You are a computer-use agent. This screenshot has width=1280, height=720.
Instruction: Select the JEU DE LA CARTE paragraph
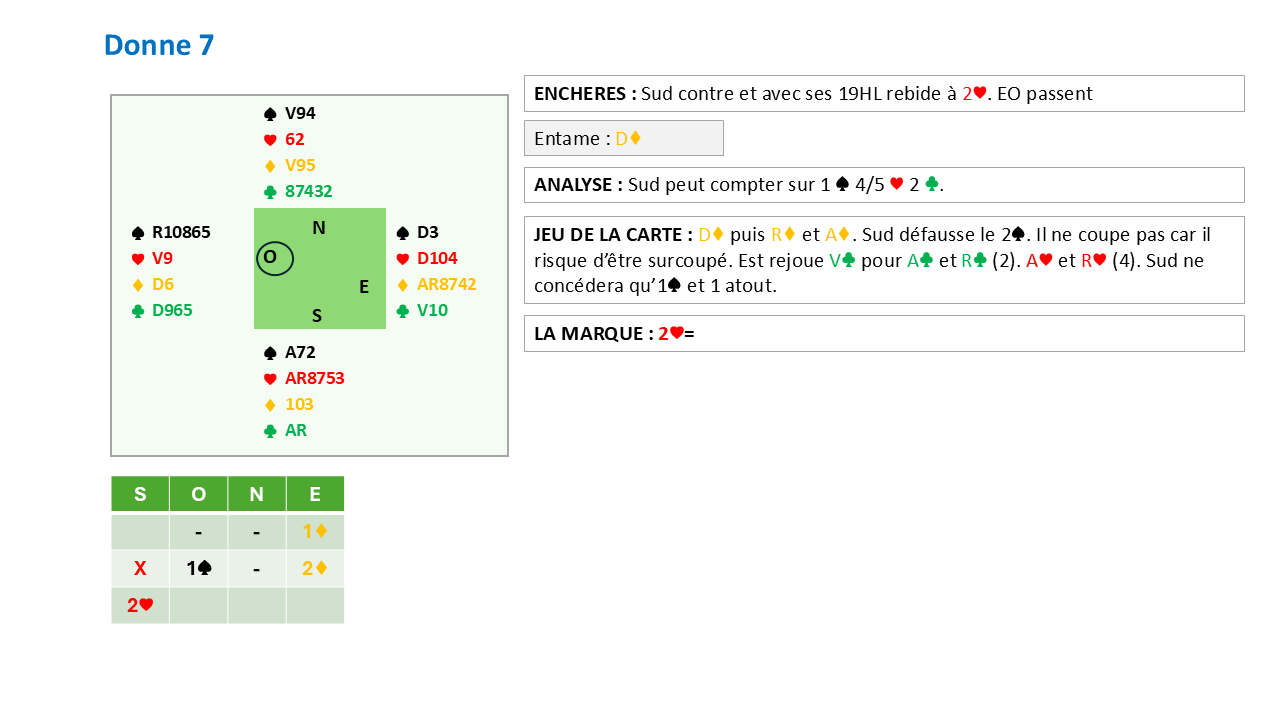tap(883, 260)
